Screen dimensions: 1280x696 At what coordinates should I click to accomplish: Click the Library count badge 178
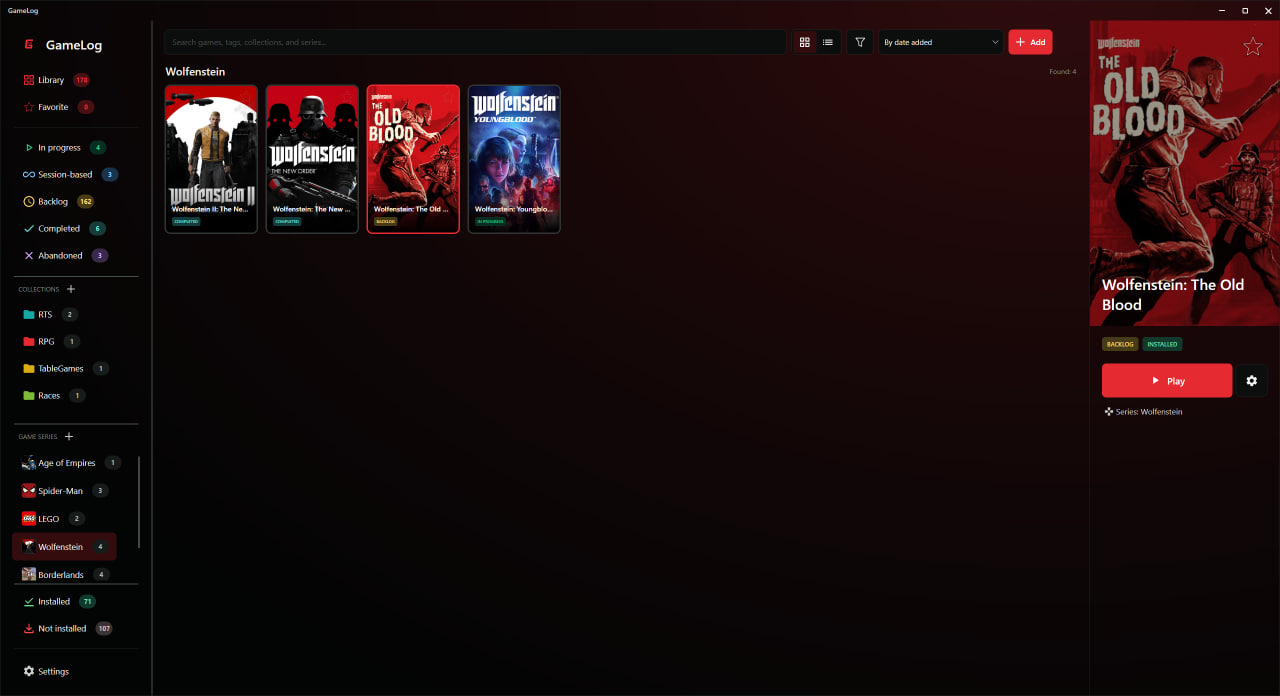click(81, 80)
